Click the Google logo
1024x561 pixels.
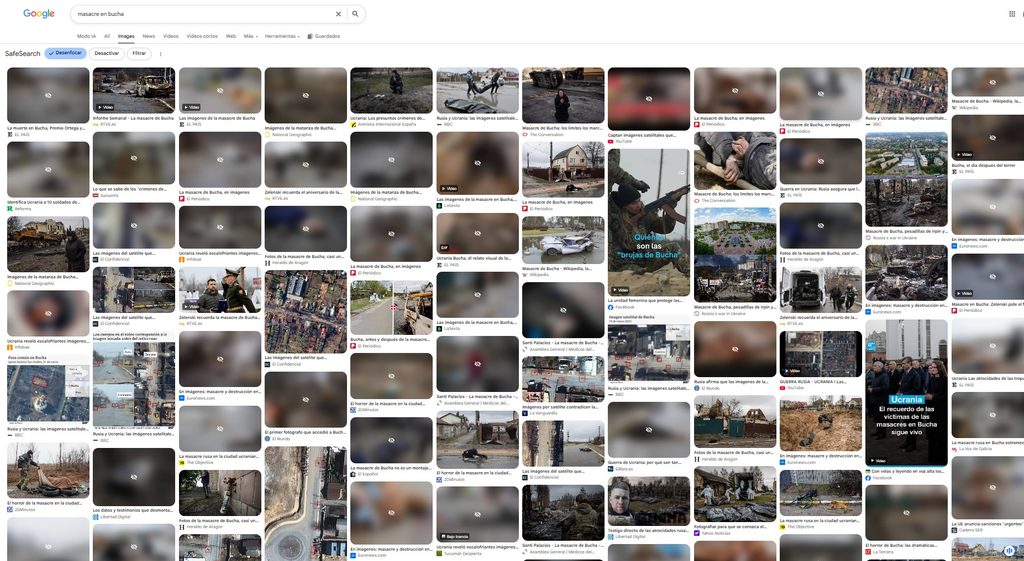pos(39,14)
